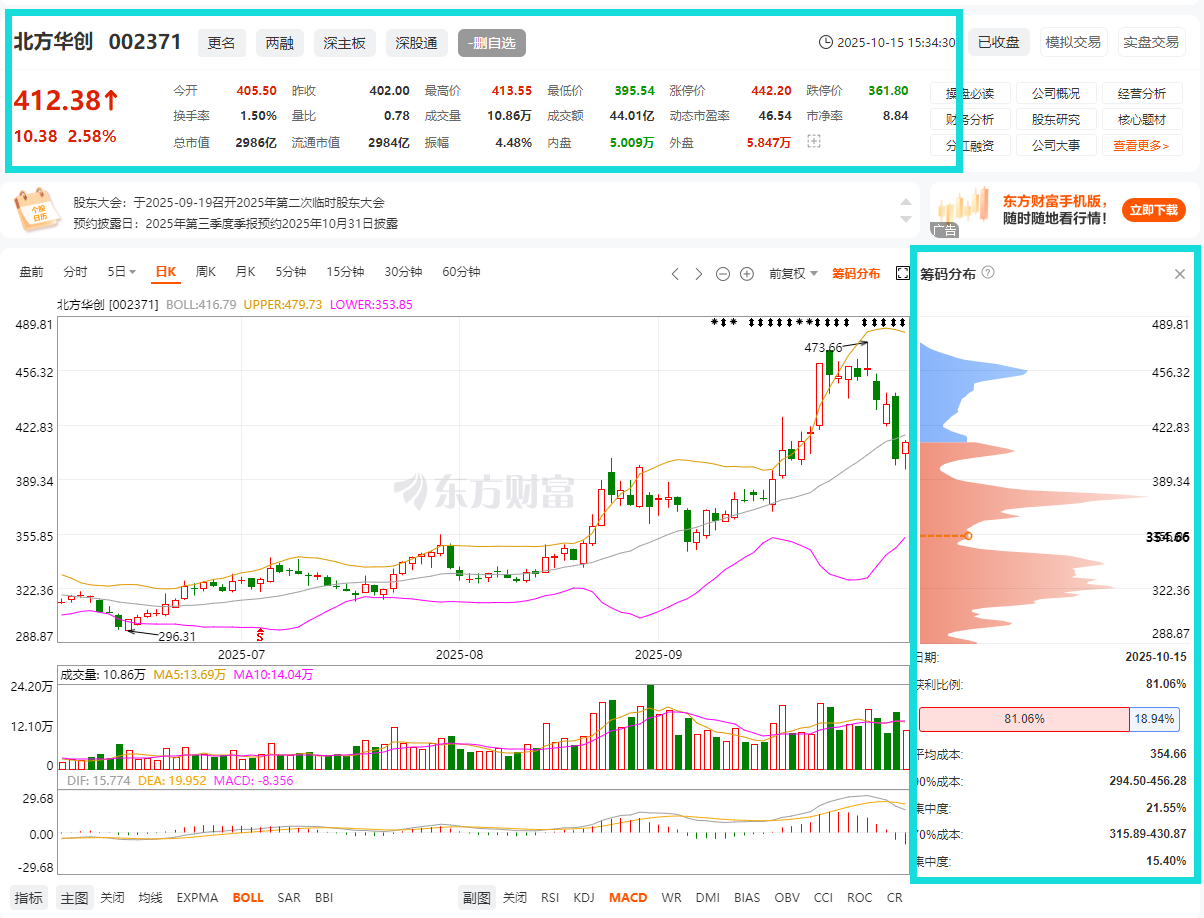Click the orange average-cost marker in 筹码分布
Image resolution: width=1204 pixels, height=918 pixels.
pyautogui.click(x=967, y=536)
